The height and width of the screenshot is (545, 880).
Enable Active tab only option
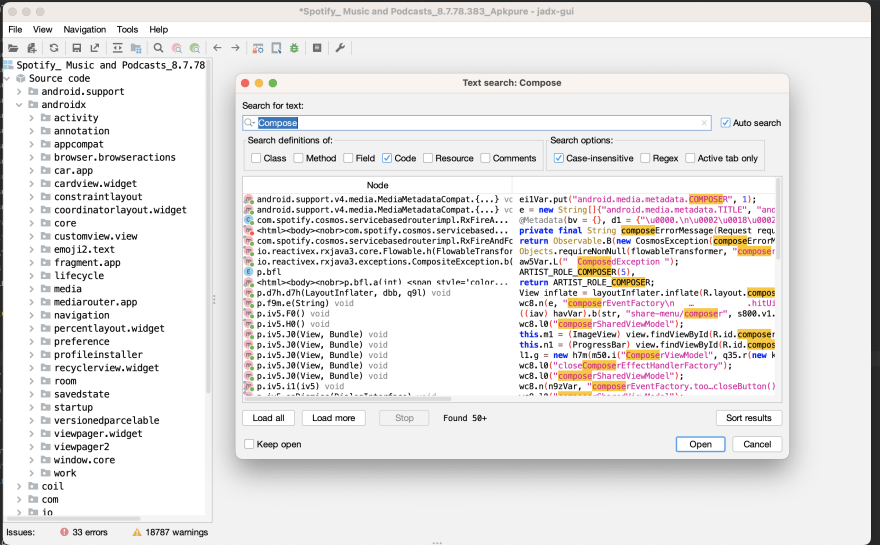tap(690, 158)
